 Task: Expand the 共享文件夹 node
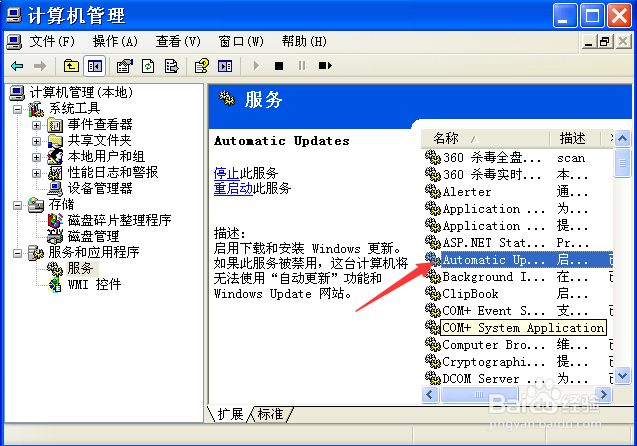pyautogui.click(x=37, y=141)
